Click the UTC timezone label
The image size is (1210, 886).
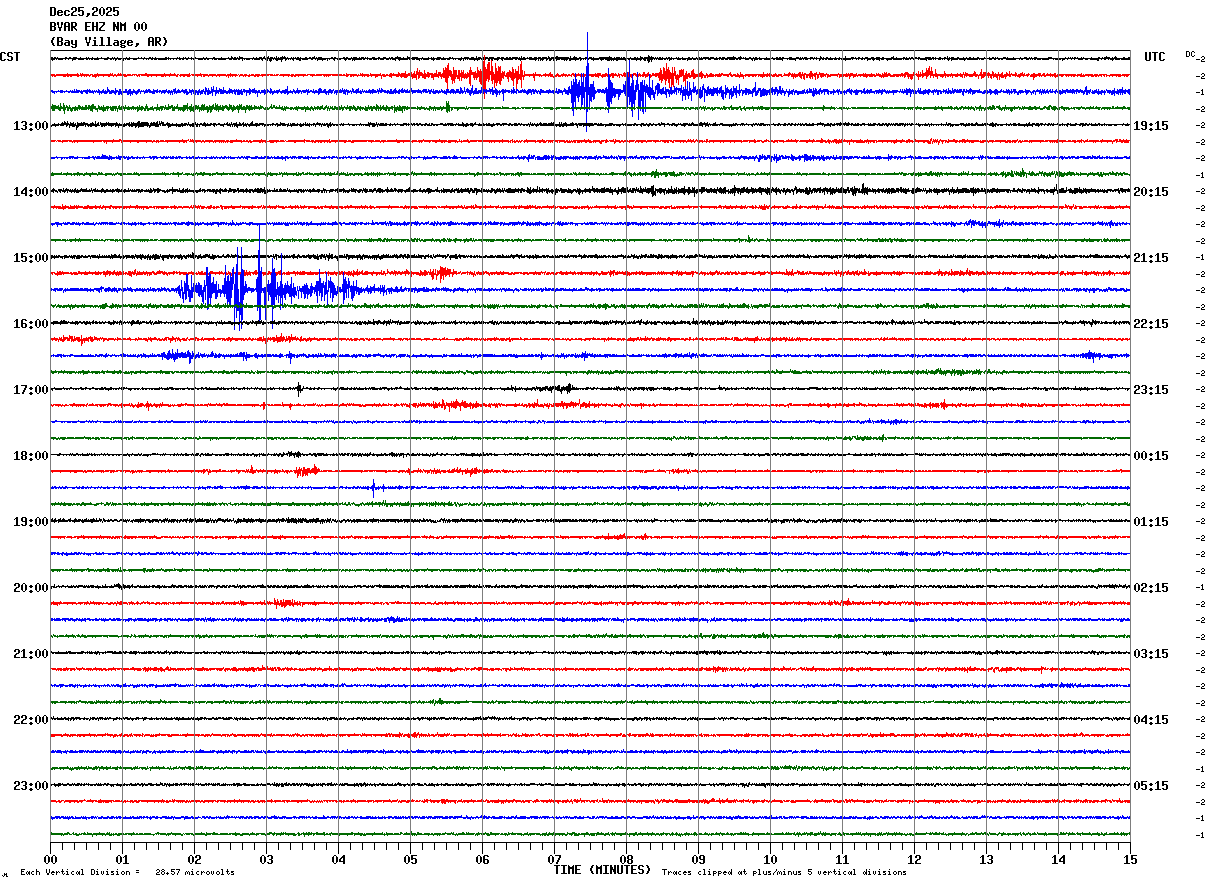point(1155,57)
